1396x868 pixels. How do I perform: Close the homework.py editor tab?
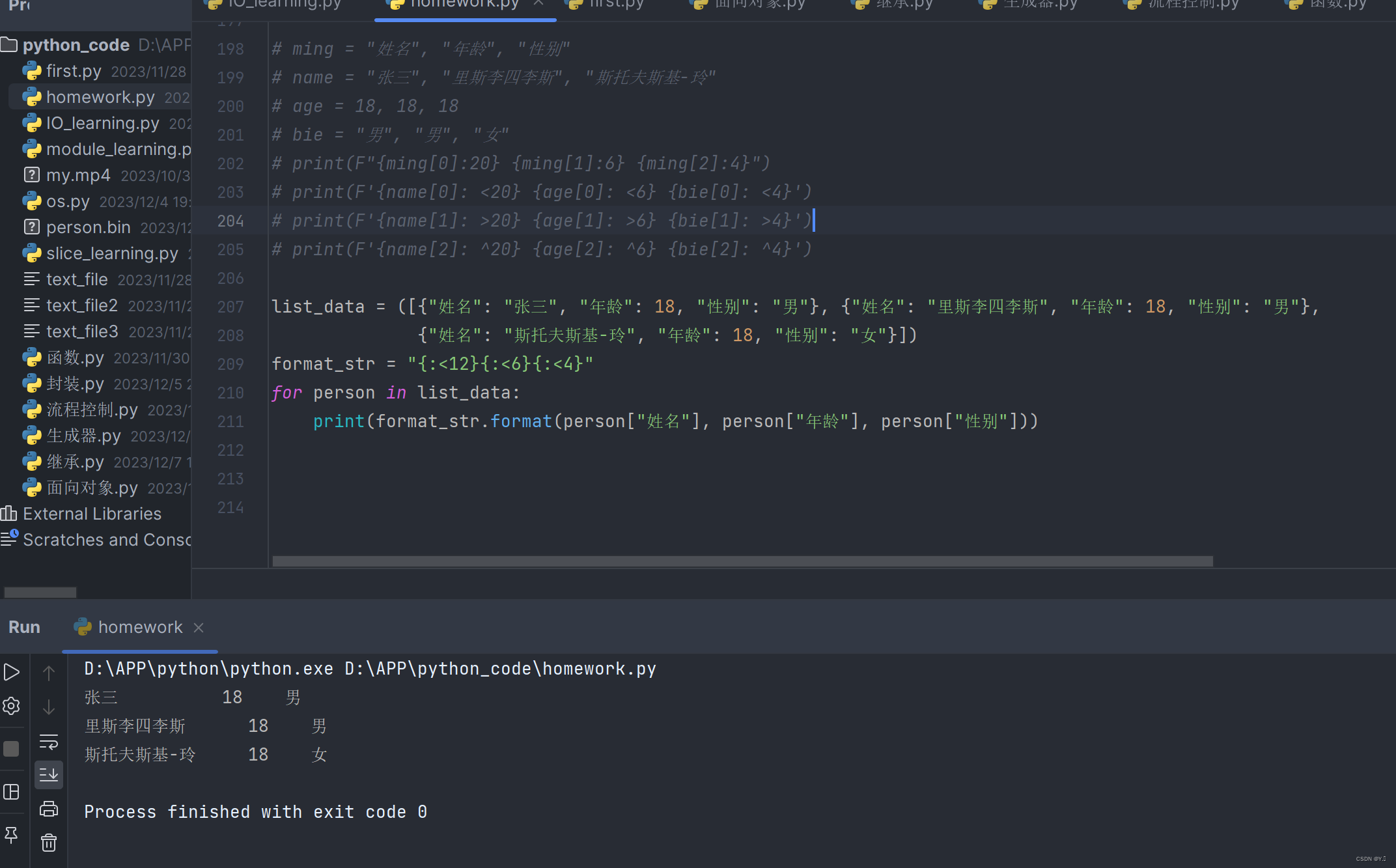coord(538,4)
